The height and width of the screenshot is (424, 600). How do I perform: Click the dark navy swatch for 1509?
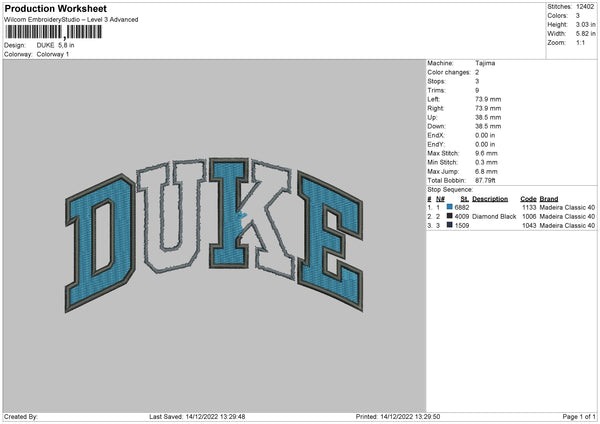pyautogui.click(x=450, y=225)
